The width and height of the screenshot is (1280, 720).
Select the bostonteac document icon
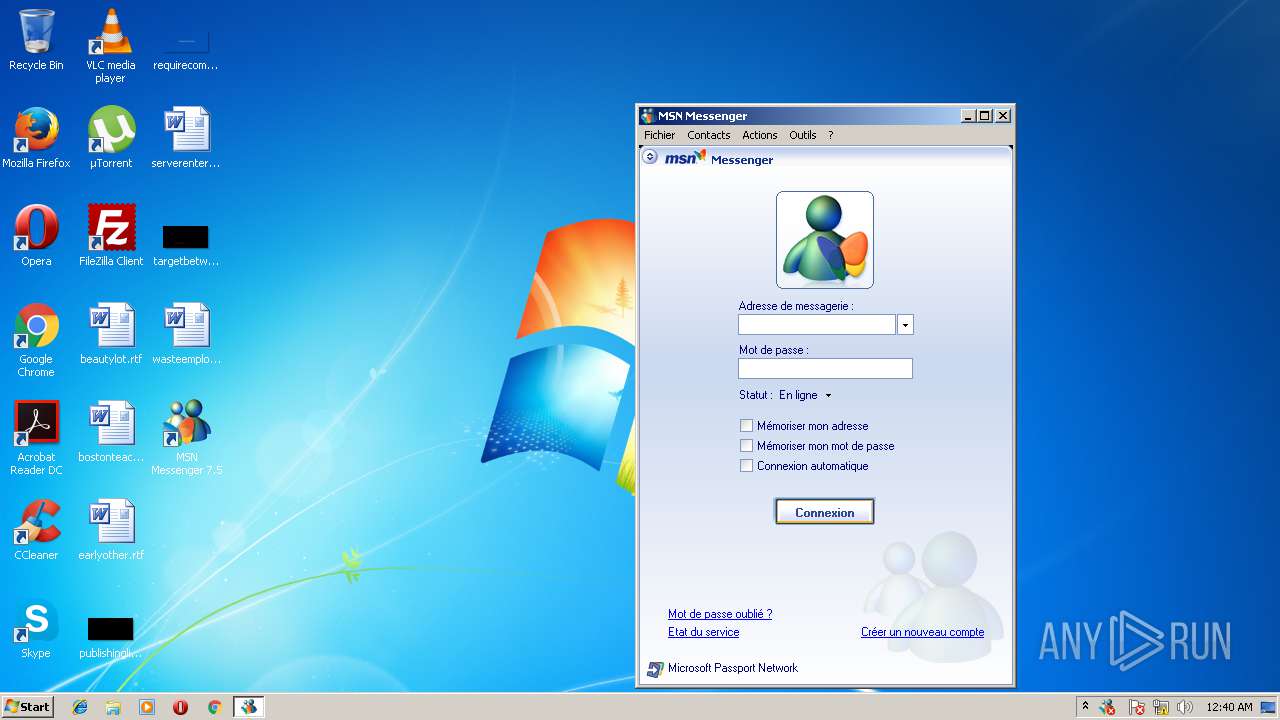(110, 432)
